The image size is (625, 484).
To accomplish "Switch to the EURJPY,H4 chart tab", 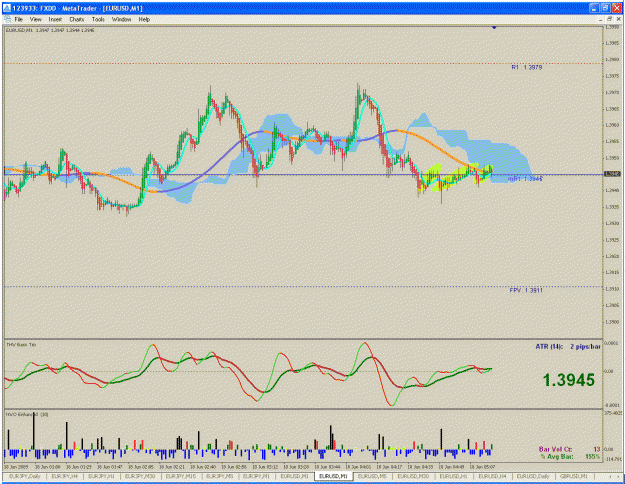I will [64, 476].
